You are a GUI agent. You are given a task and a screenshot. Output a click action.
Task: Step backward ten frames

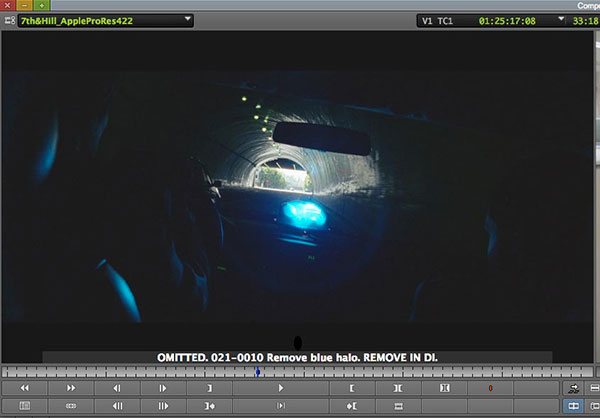(117, 406)
